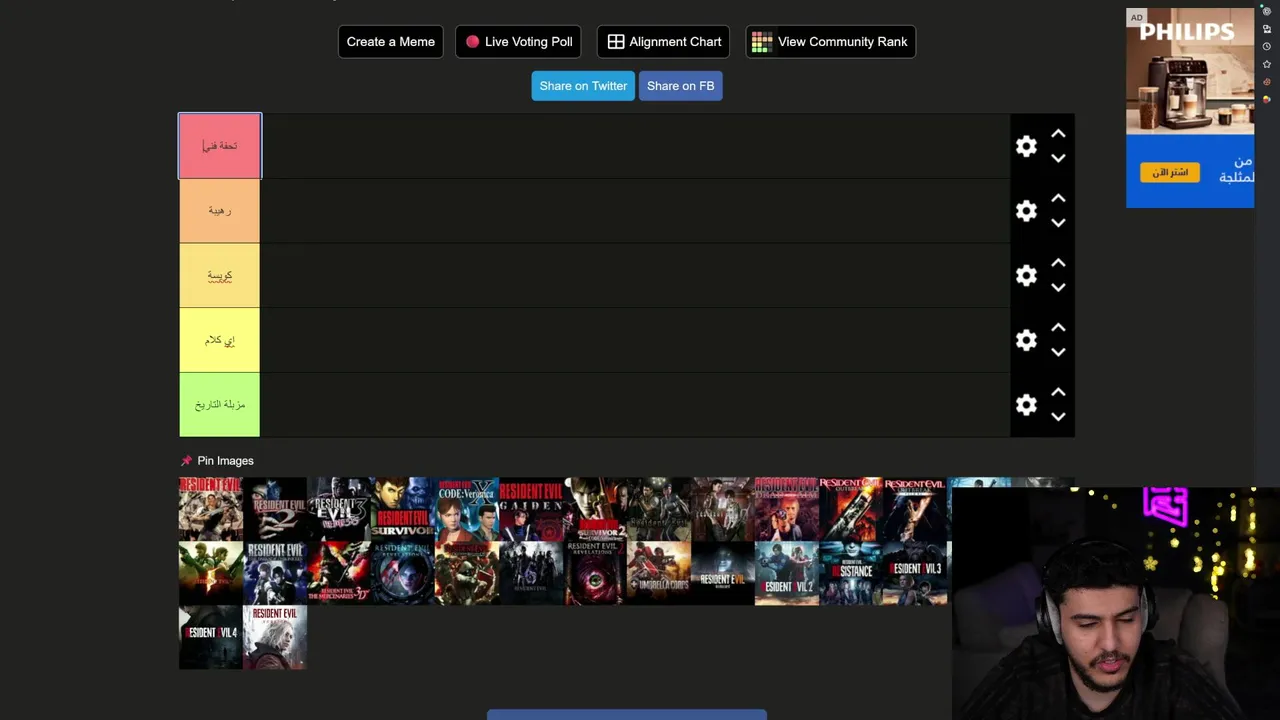
Task: Select the Resident Evil Survivor cover
Action: [x=403, y=509]
